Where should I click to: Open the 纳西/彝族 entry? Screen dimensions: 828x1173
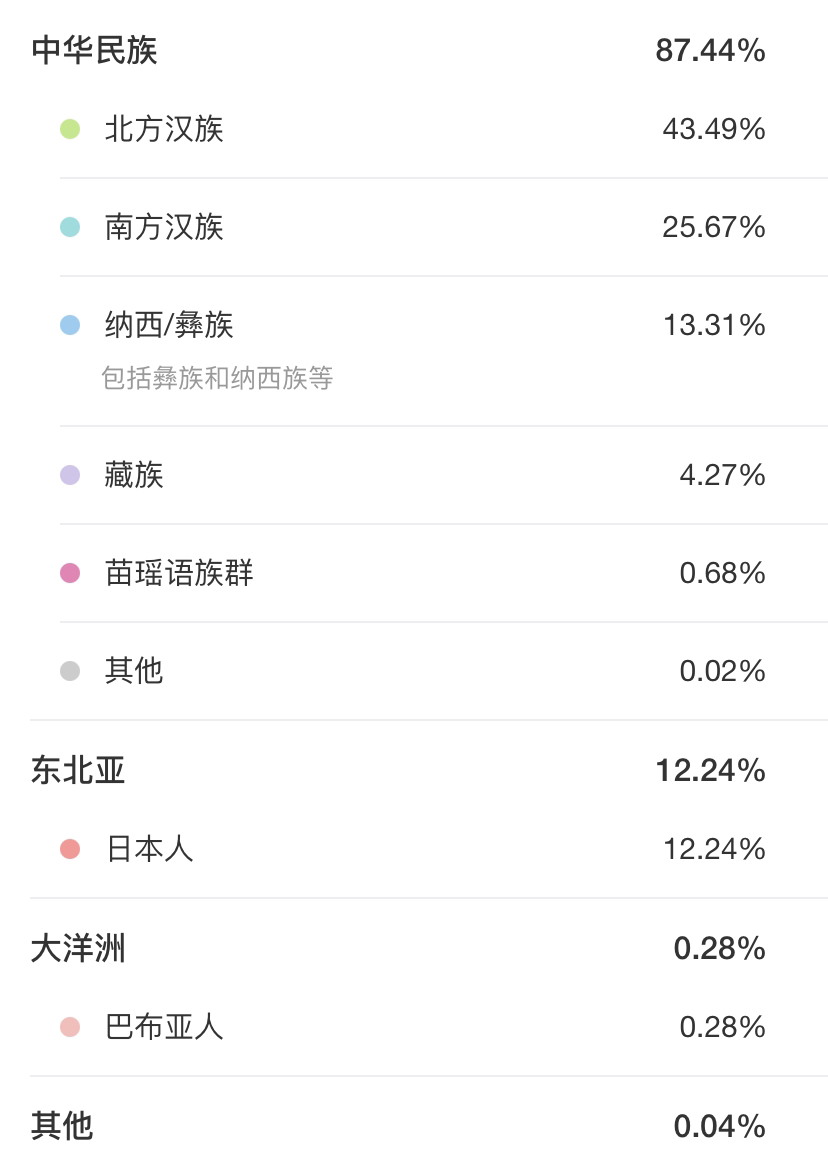tap(169, 325)
